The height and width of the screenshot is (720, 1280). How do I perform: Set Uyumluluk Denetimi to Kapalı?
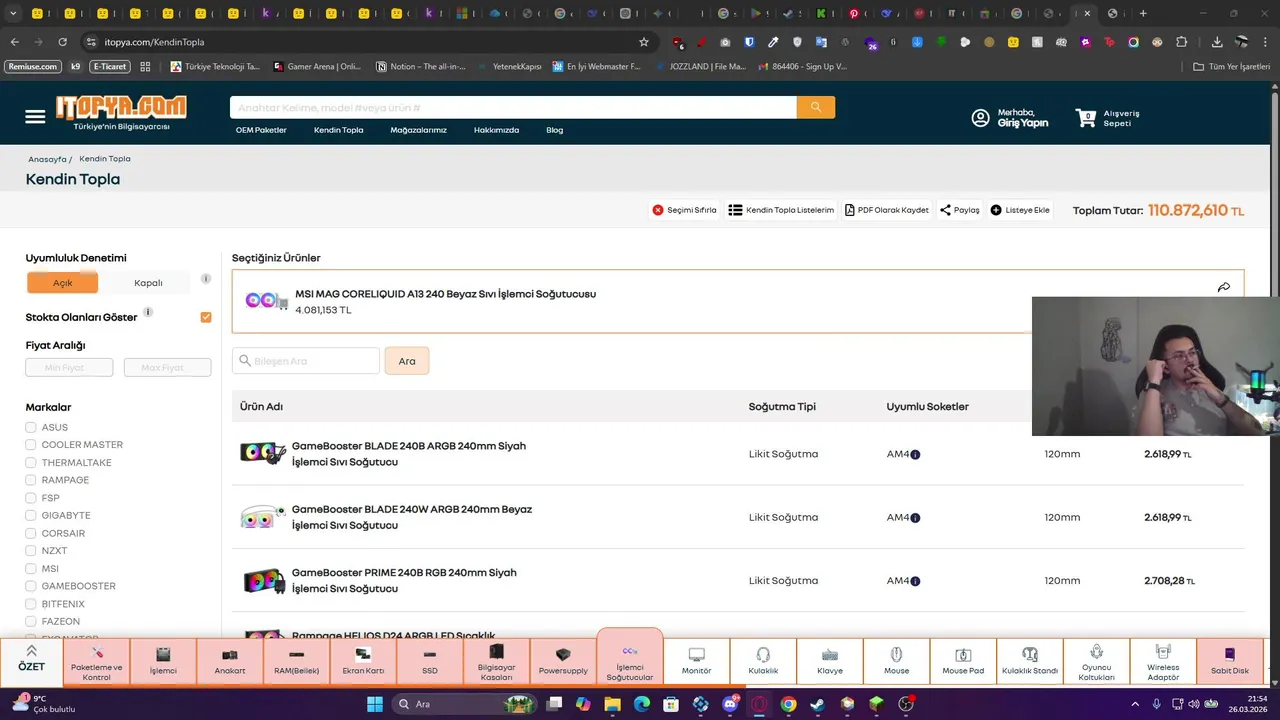[148, 283]
